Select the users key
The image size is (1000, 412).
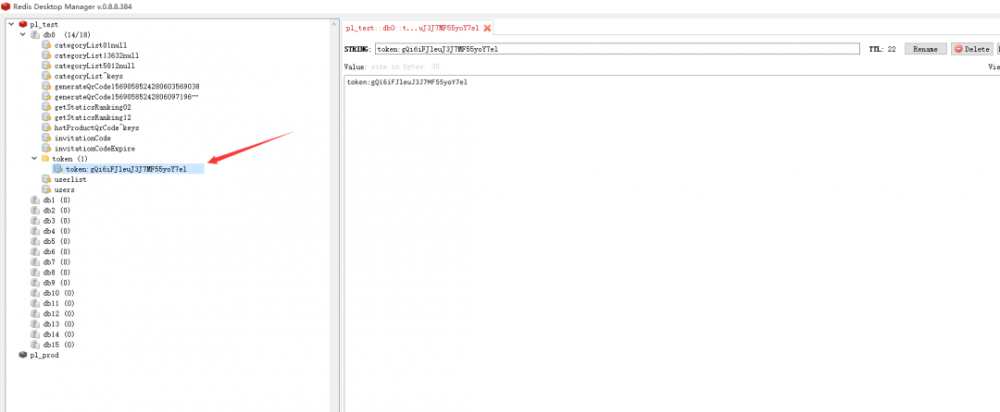click(64, 189)
